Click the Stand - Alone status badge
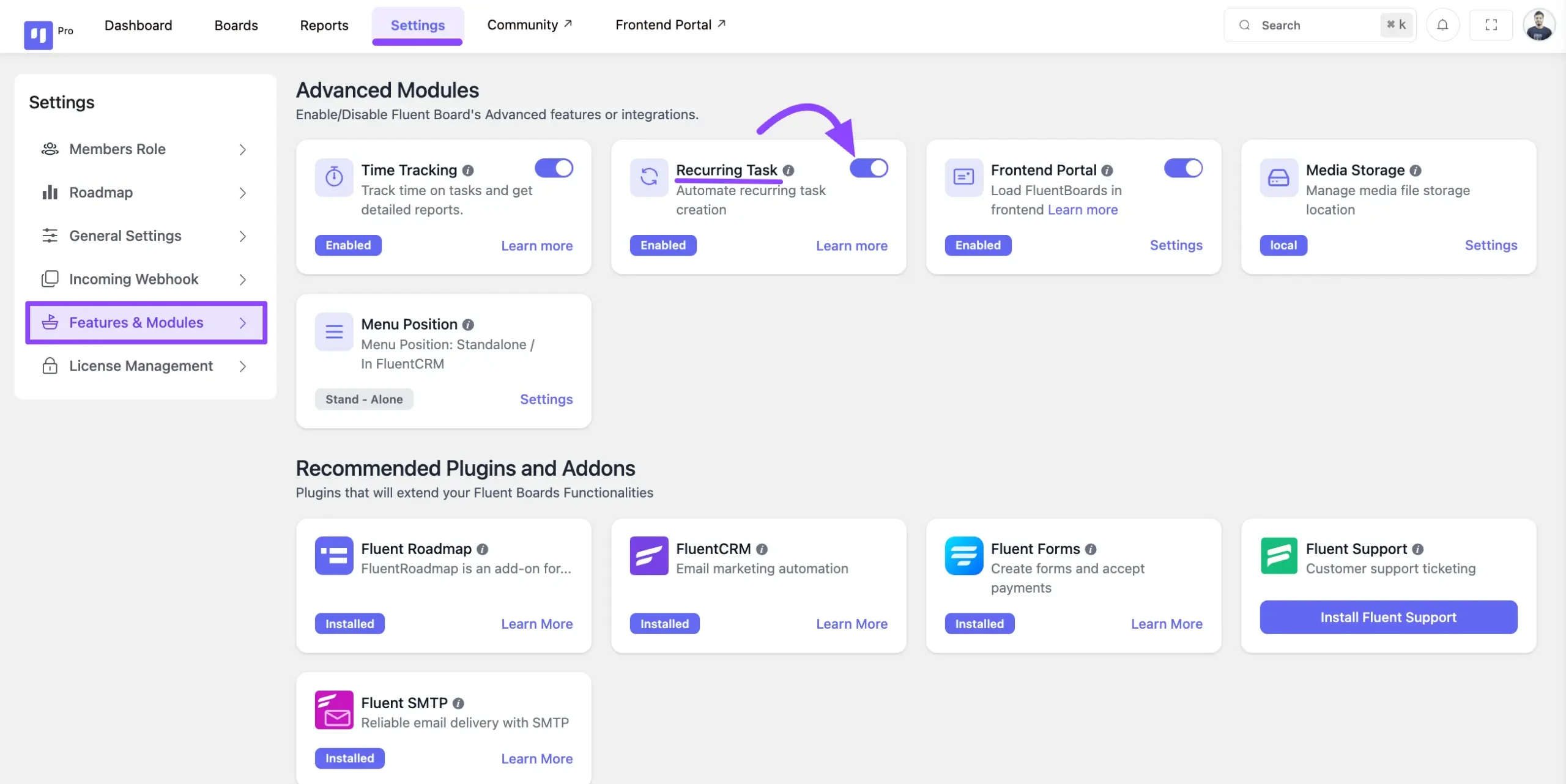Viewport: 1566px width, 784px height. [364, 399]
